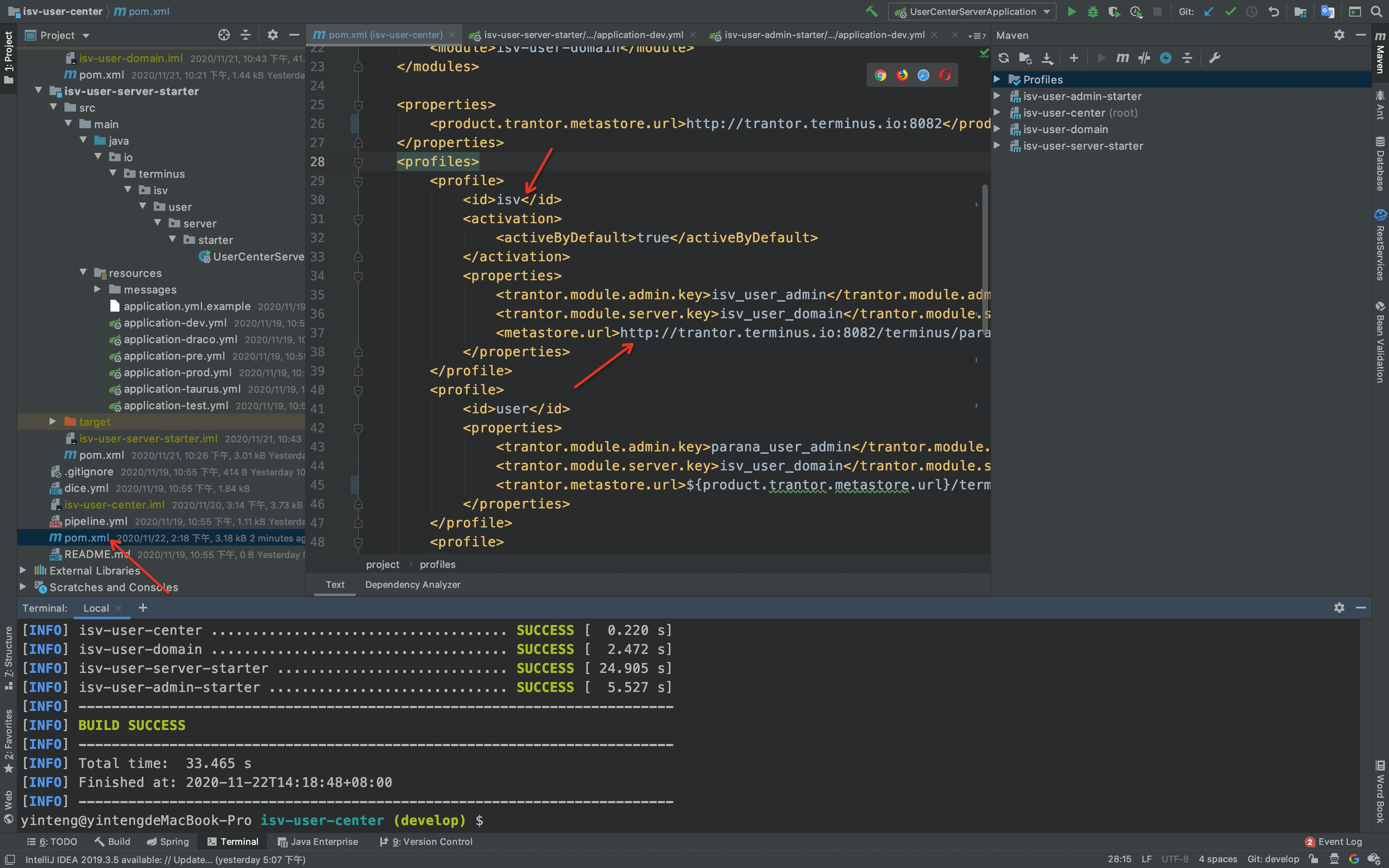Toggle the Maven tool window stripe button
Screen dimensions: 1389x868
[1380, 53]
